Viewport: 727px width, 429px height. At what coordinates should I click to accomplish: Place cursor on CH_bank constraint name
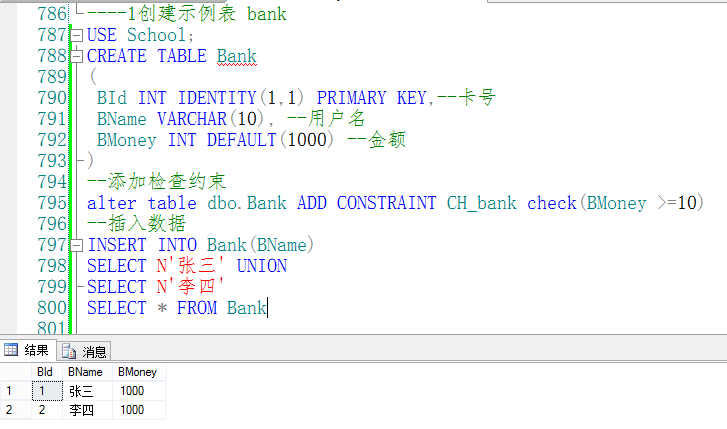(x=481, y=203)
